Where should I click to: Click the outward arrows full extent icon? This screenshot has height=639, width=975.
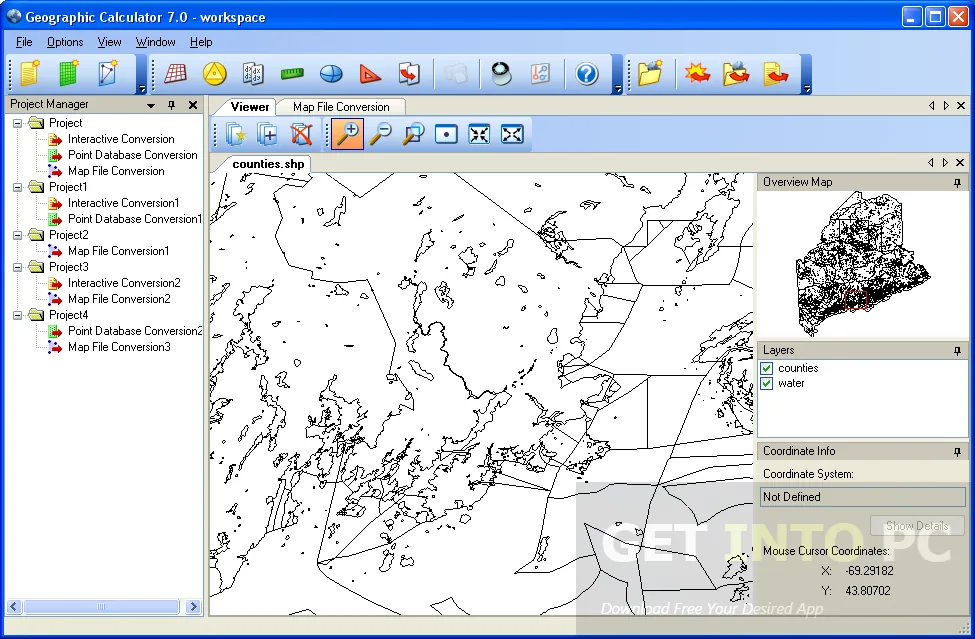pos(512,134)
